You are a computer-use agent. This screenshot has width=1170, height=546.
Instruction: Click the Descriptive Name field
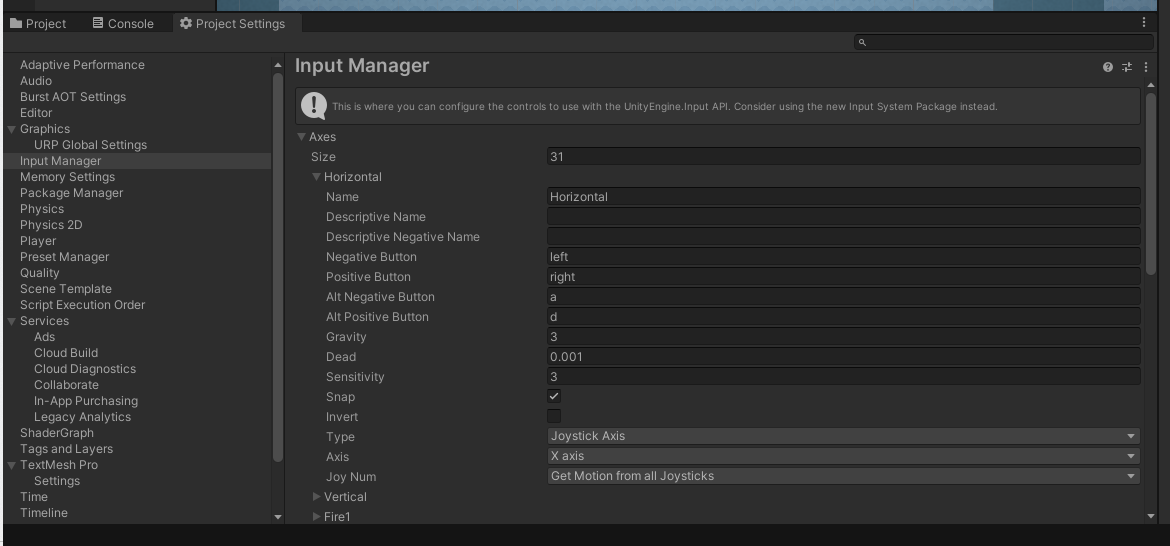click(x=843, y=216)
